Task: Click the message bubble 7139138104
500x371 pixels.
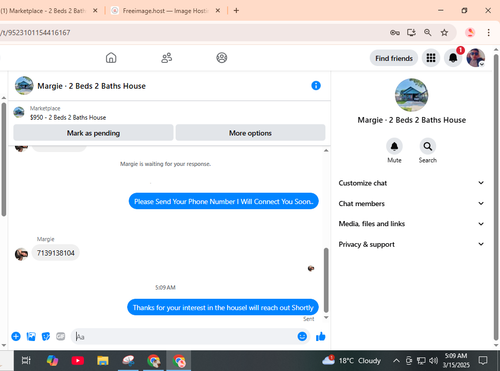Action: (x=56, y=253)
